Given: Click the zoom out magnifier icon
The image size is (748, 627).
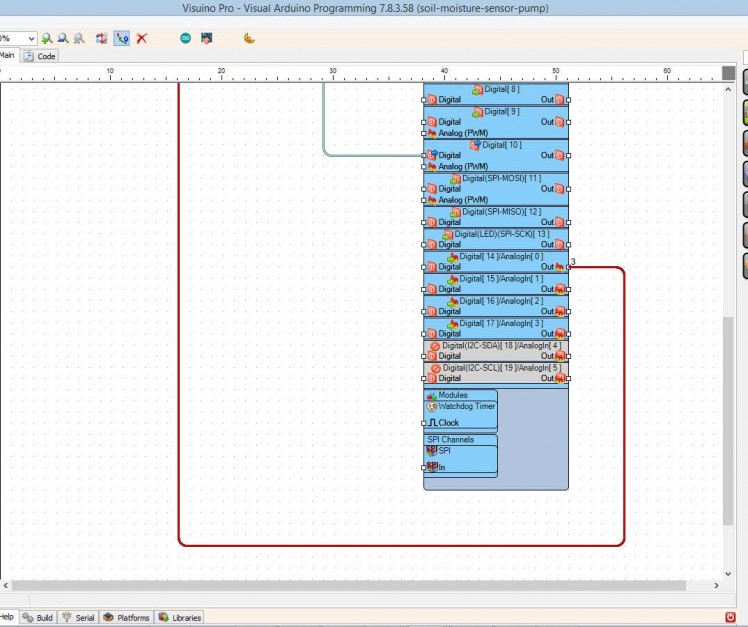Looking at the screenshot, I should click(x=63, y=38).
